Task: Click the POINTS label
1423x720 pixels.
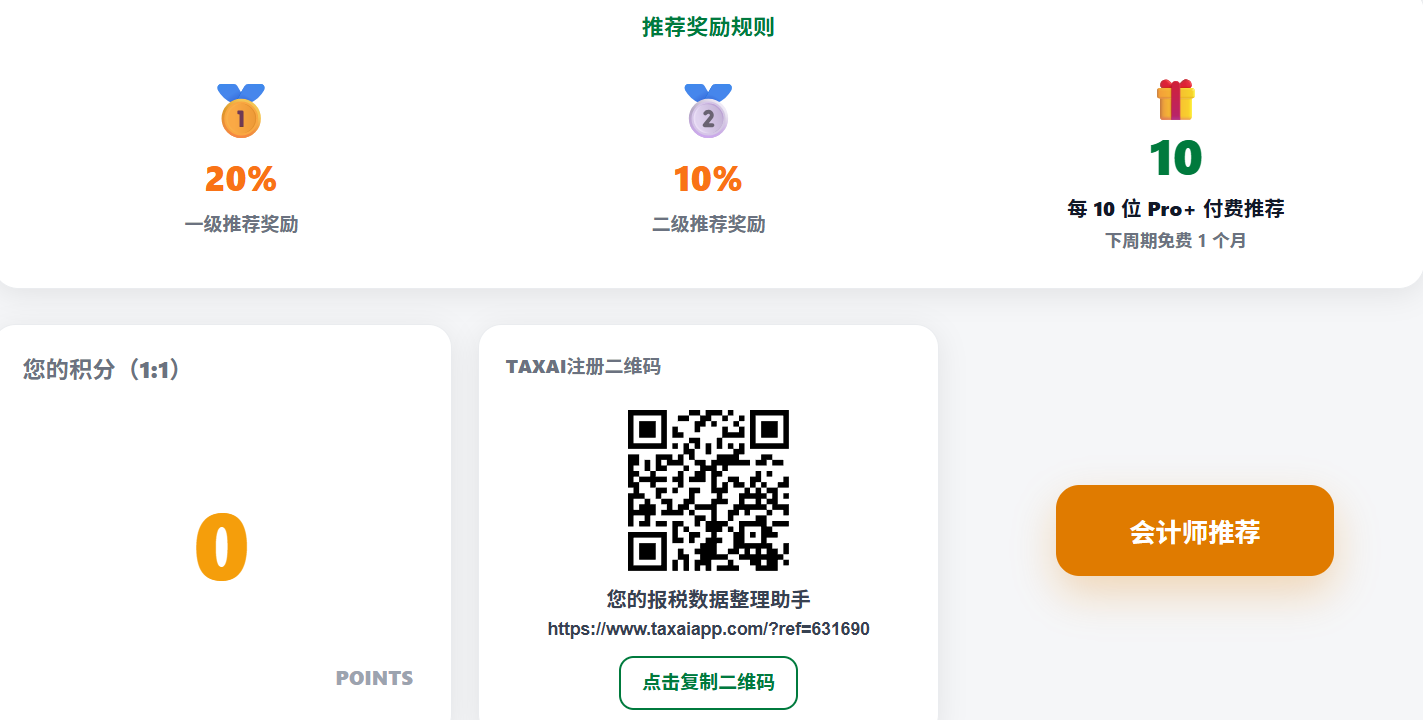Action: tap(374, 678)
